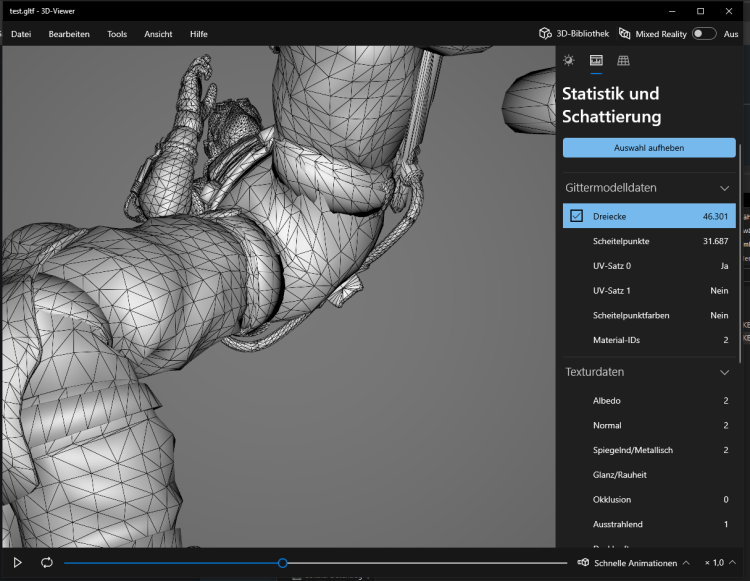This screenshot has width=750, height=581.
Task: Collapse the Gittermodelldaten section
Action: point(725,187)
